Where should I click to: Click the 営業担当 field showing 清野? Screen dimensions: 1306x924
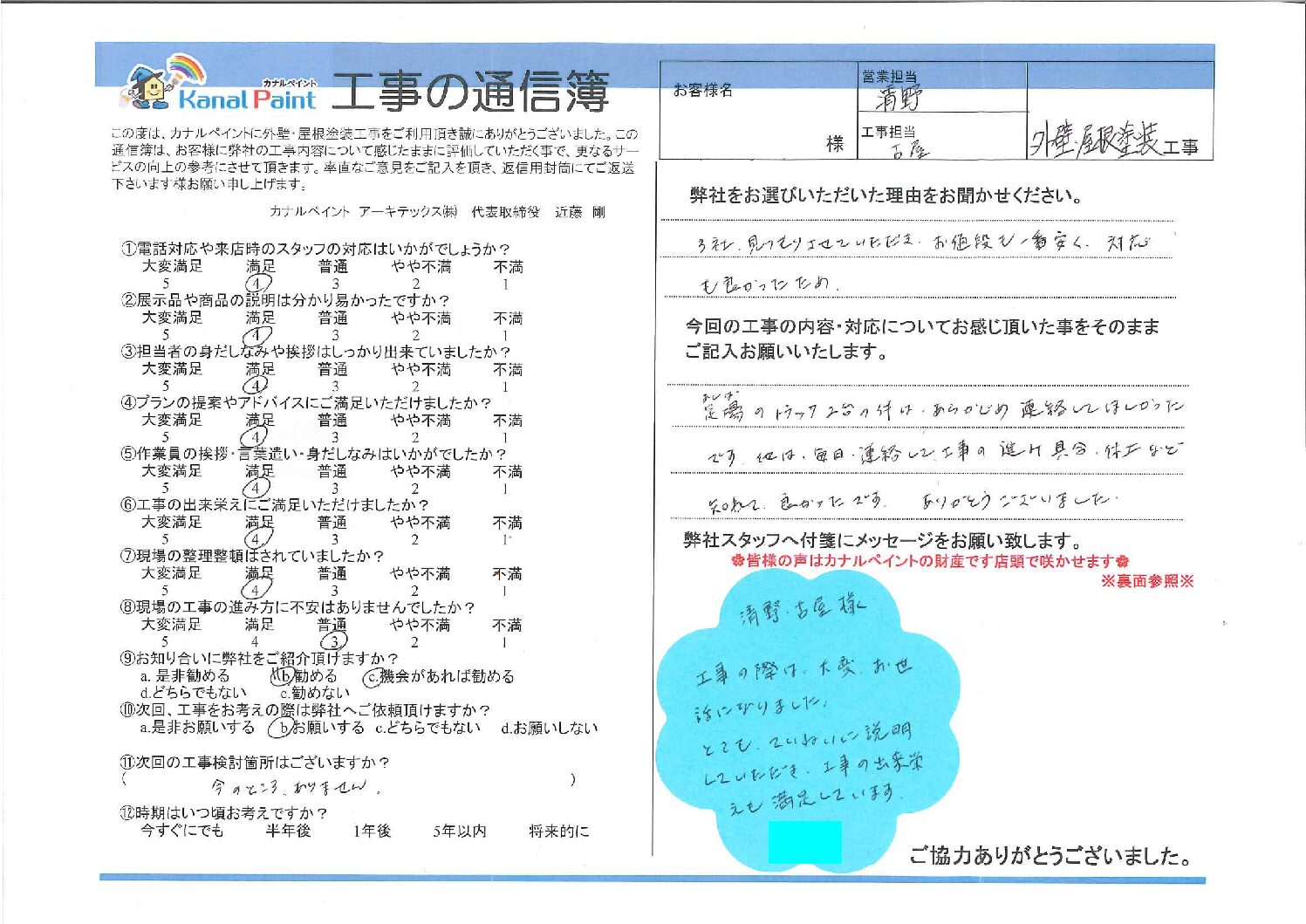941,89
